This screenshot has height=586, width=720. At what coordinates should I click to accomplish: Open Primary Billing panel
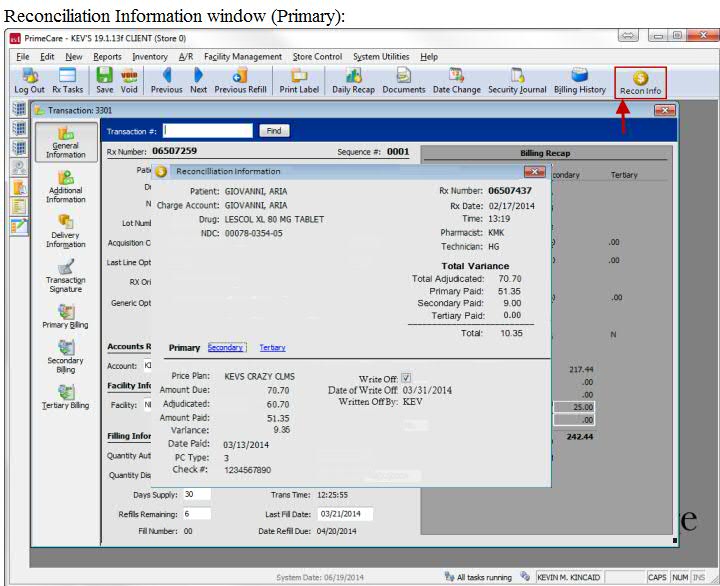[x=66, y=317]
